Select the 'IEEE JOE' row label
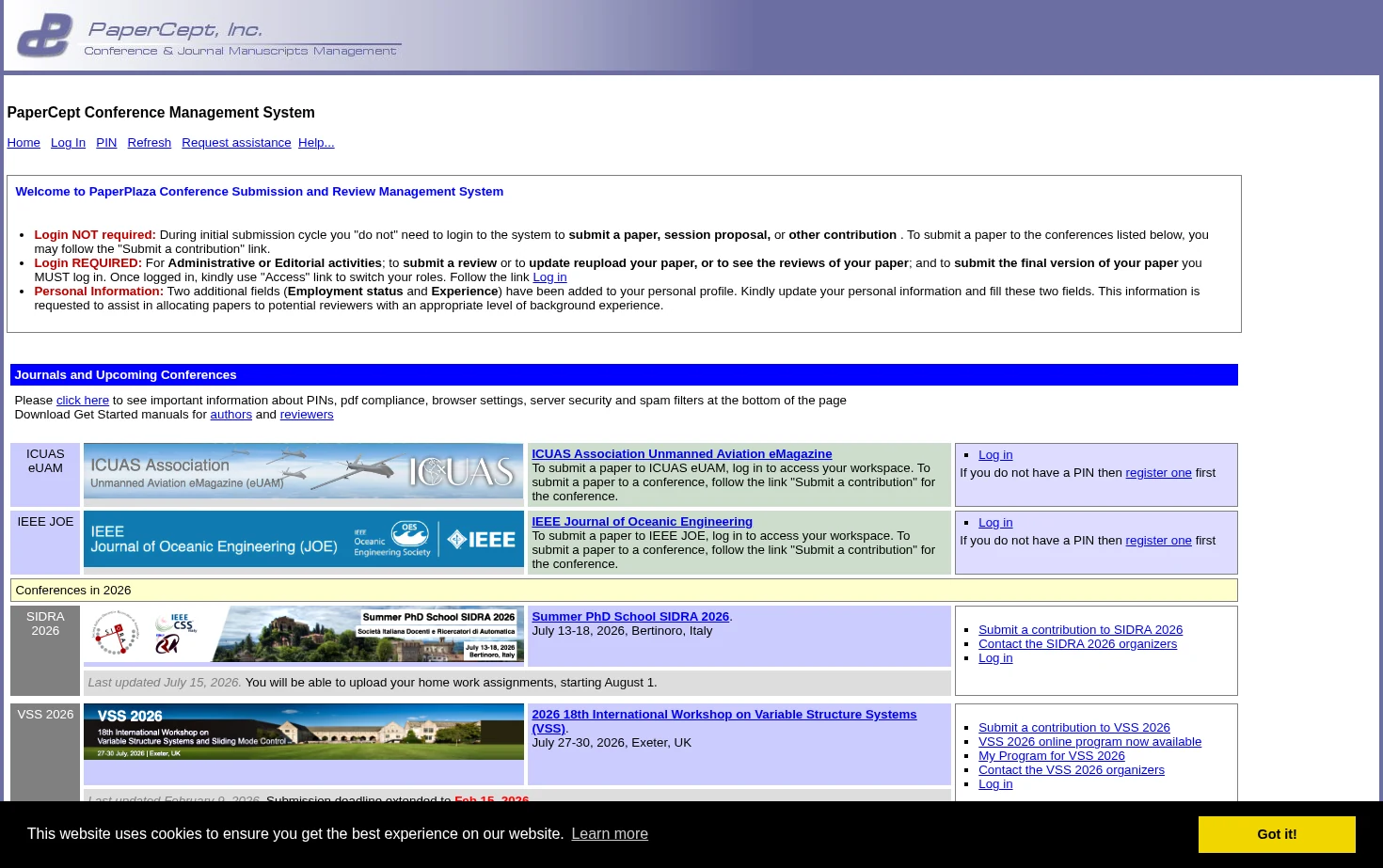 click(x=45, y=522)
